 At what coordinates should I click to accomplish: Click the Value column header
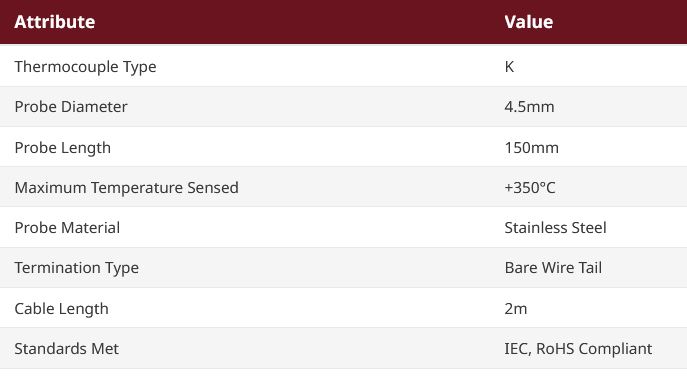529,22
